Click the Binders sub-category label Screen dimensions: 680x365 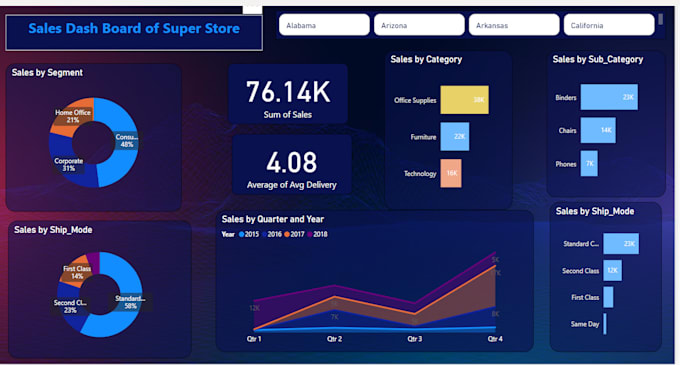click(x=566, y=98)
